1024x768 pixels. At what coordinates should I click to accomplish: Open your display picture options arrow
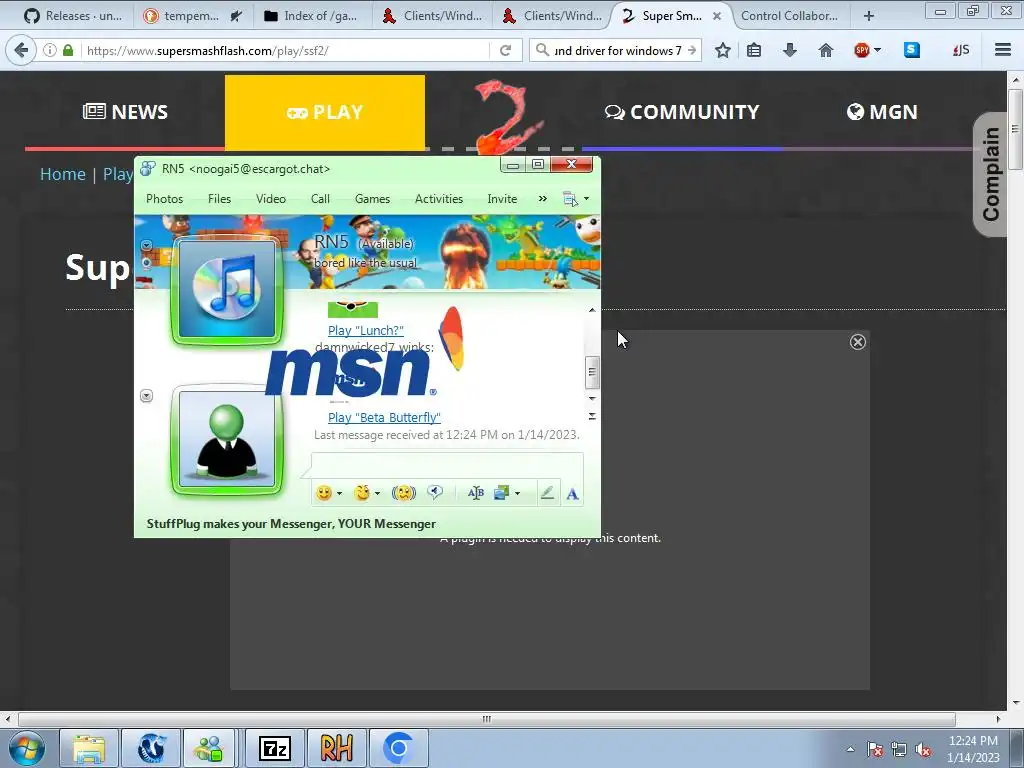[146, 396]
